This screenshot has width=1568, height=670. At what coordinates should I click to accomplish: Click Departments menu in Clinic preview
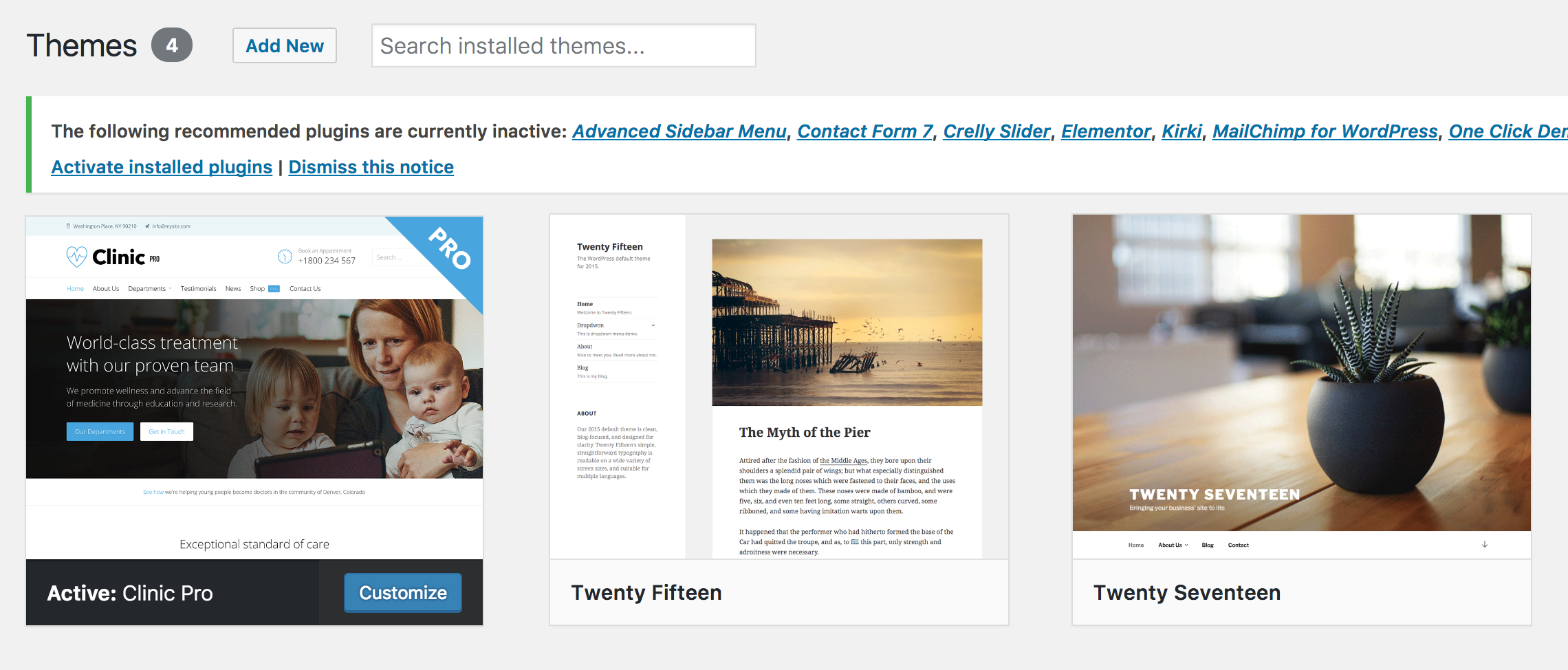coord(149,289)
